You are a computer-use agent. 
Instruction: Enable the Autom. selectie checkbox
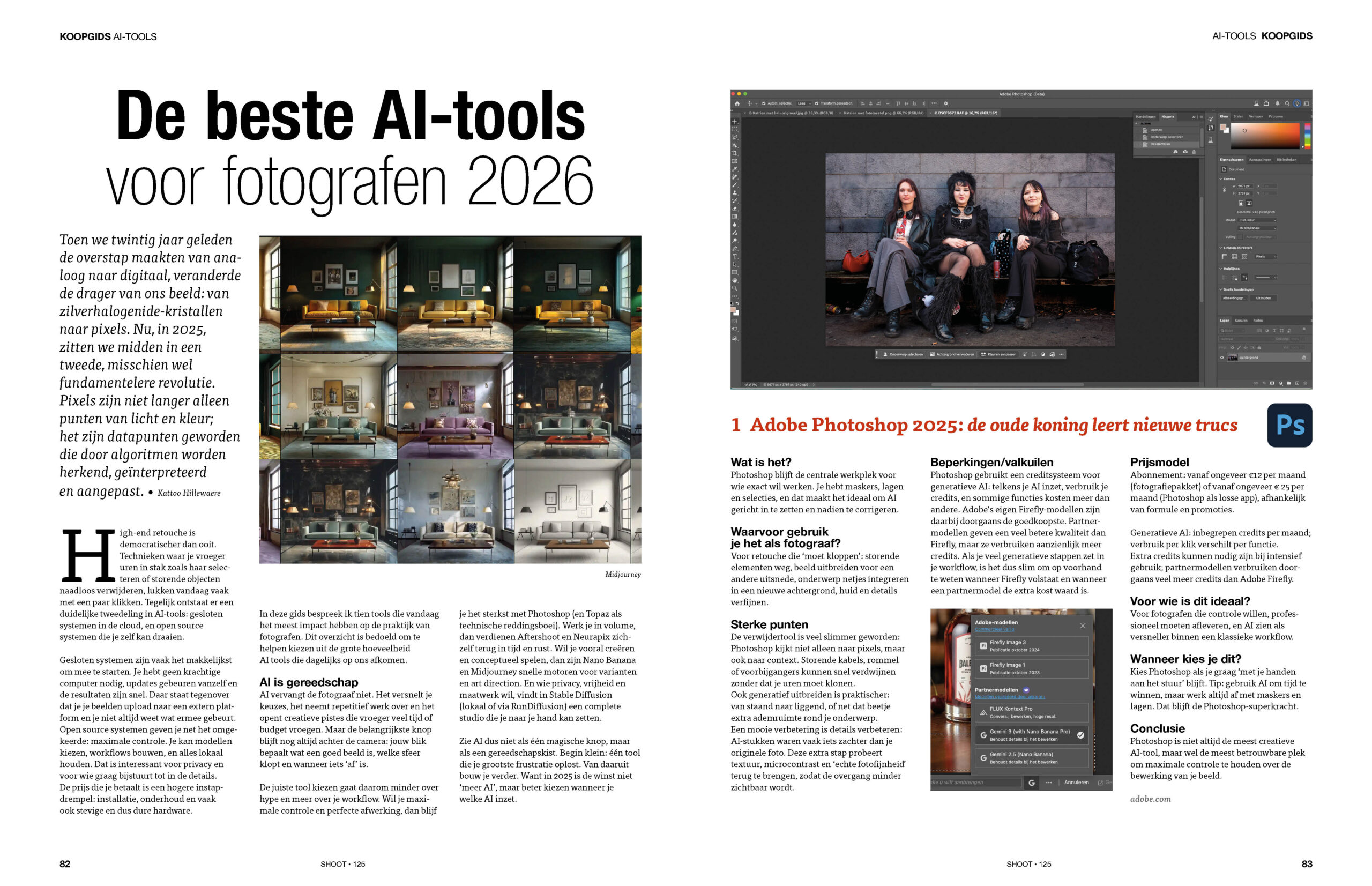tap(764, 103)
